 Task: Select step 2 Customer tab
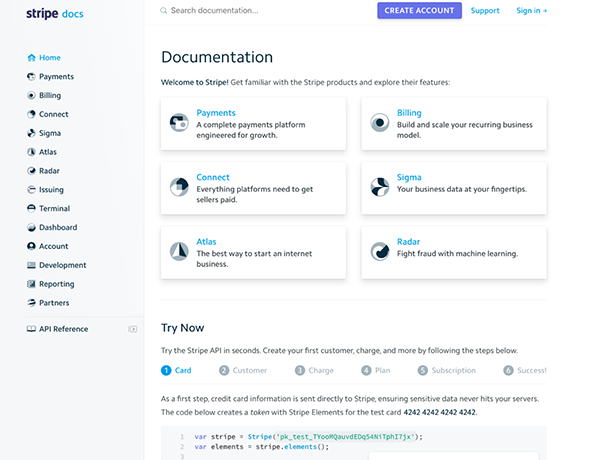click(243, 370)
